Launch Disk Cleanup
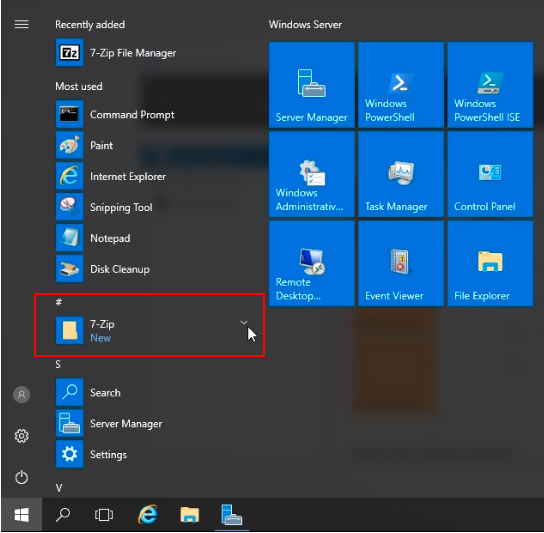Screen dimensions: 544x533 [x=103, y=269]
